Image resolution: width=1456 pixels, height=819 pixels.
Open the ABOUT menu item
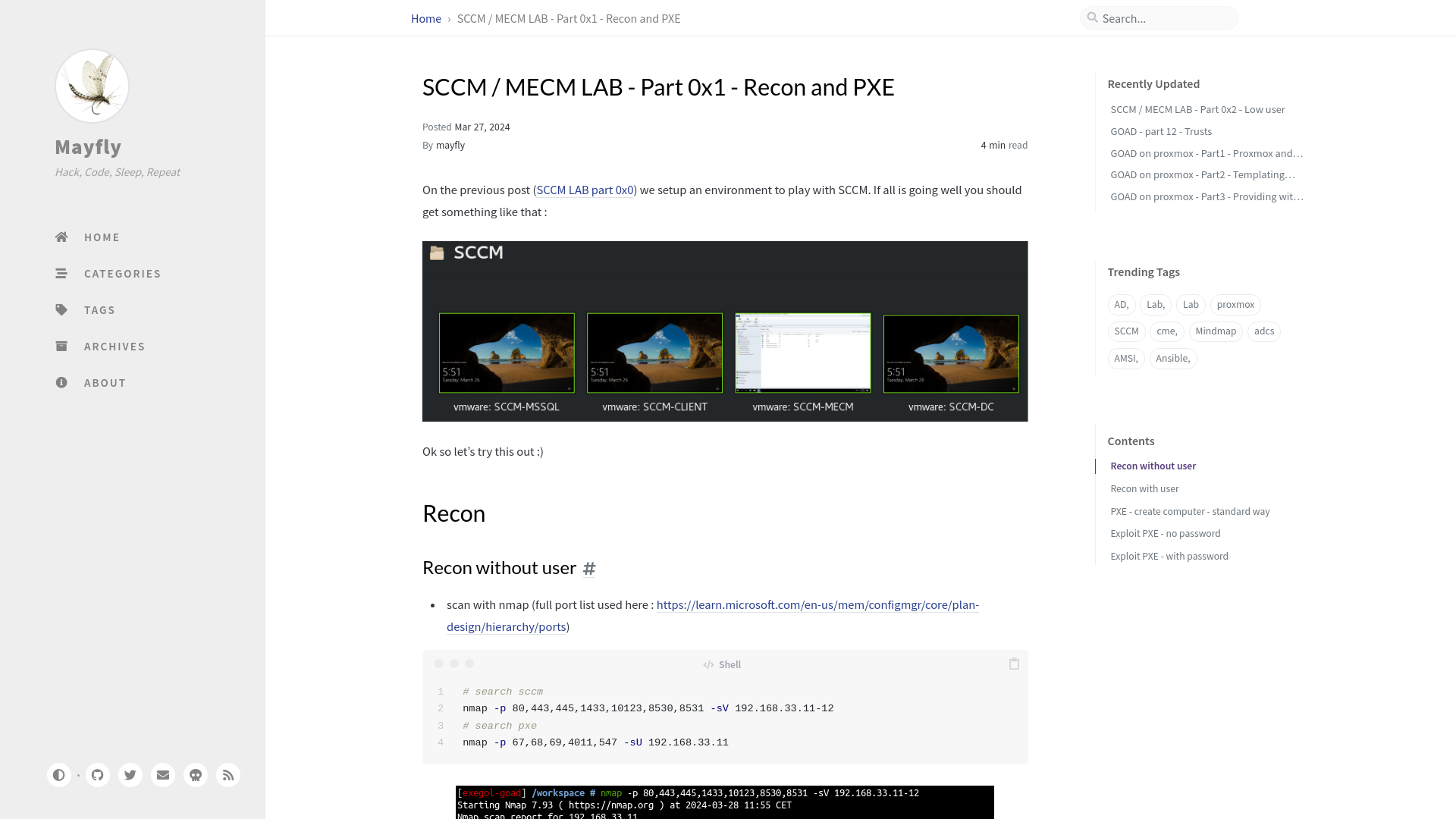(x=105, y=383)
